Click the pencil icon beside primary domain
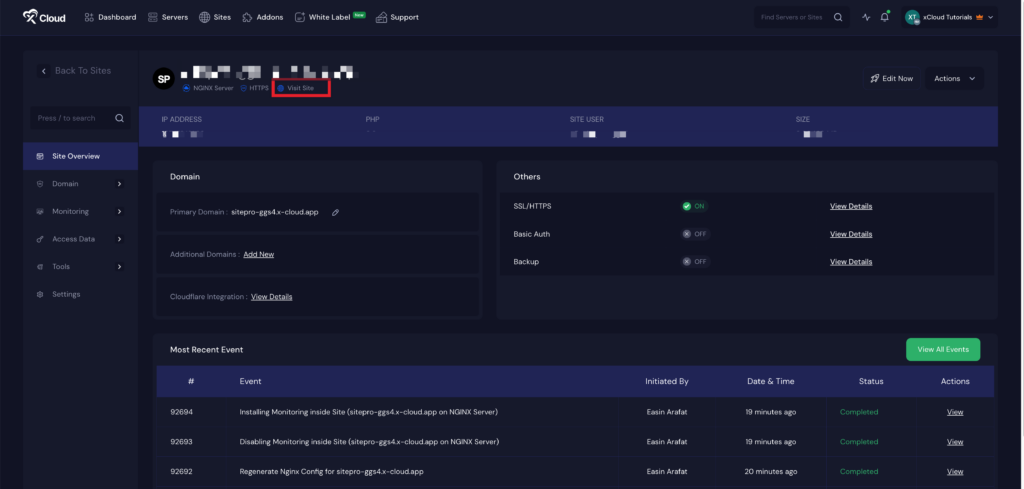This screenshot has width=1024, height=489. [336, 212]
